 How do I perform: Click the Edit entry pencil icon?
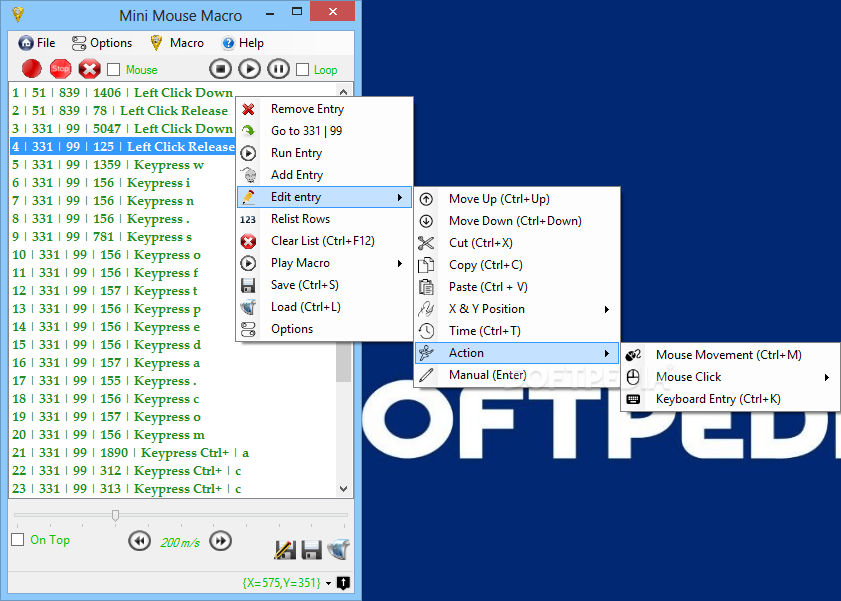click(x=248, y=197)
